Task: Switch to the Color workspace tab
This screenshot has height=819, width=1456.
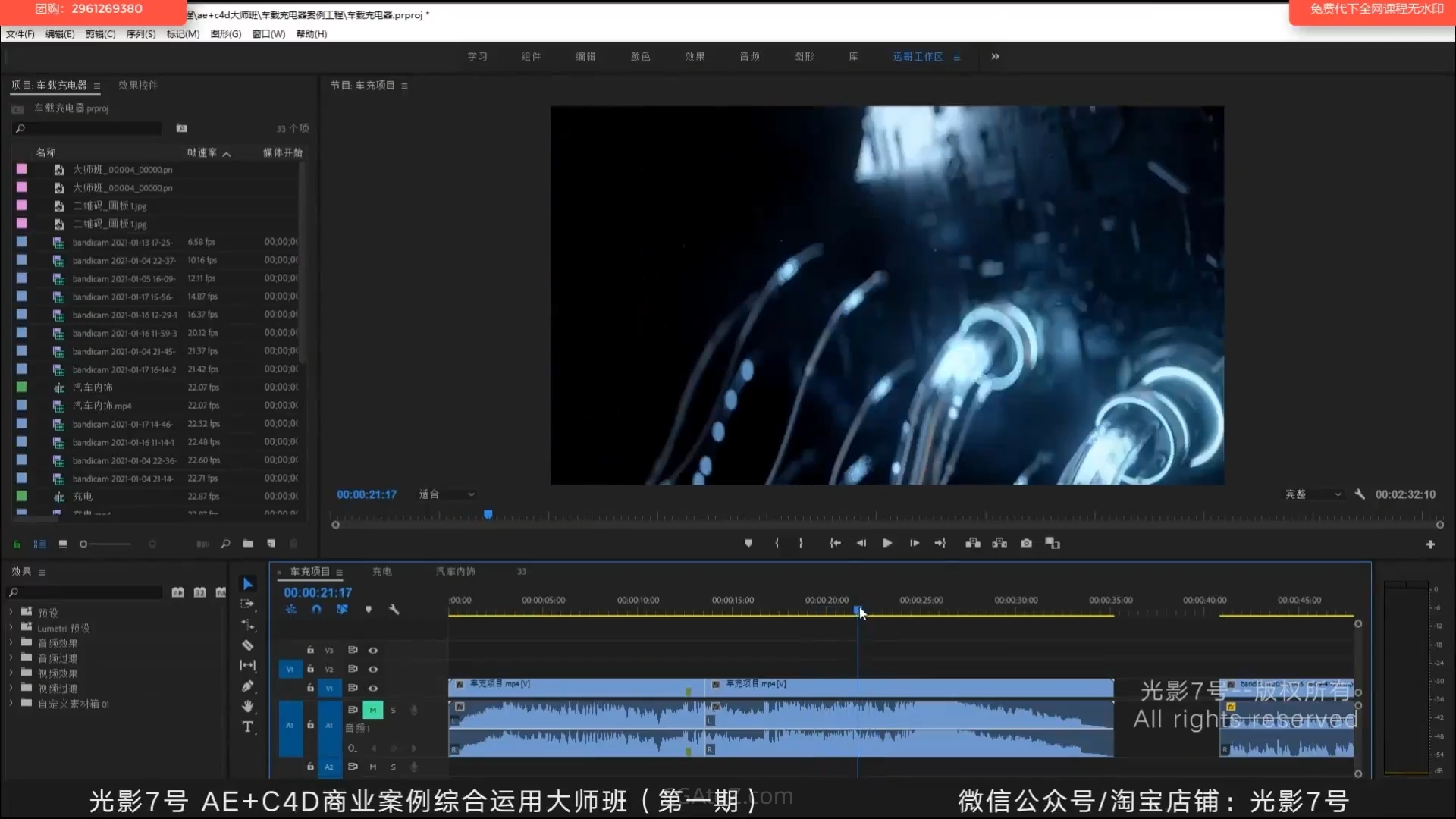Action: click(640, 56)
